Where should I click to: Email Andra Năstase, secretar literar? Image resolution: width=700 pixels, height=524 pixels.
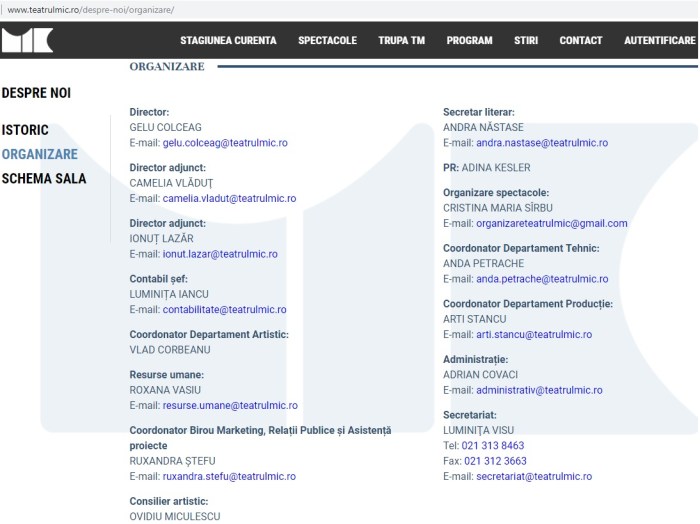pyautogui.click(x=541, y=143)
